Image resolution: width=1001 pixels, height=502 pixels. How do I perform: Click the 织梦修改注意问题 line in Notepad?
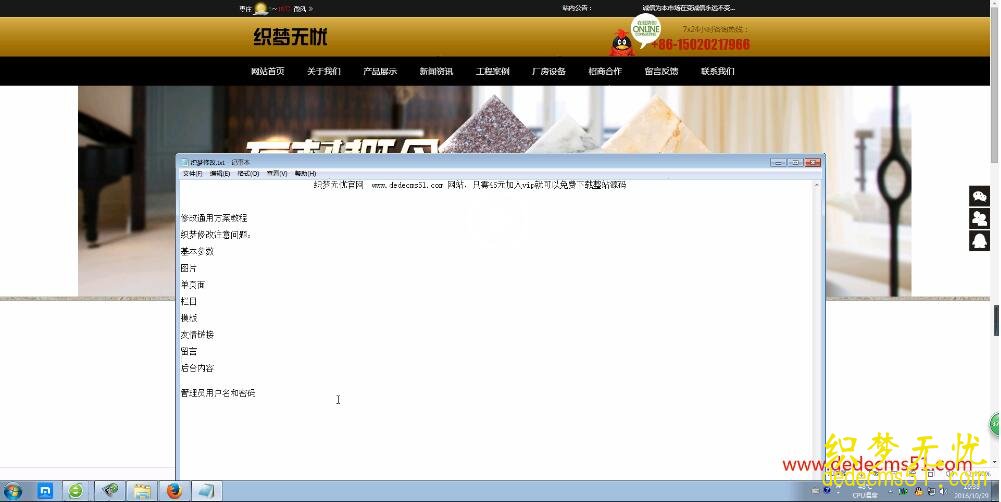(x=216, y=235)
